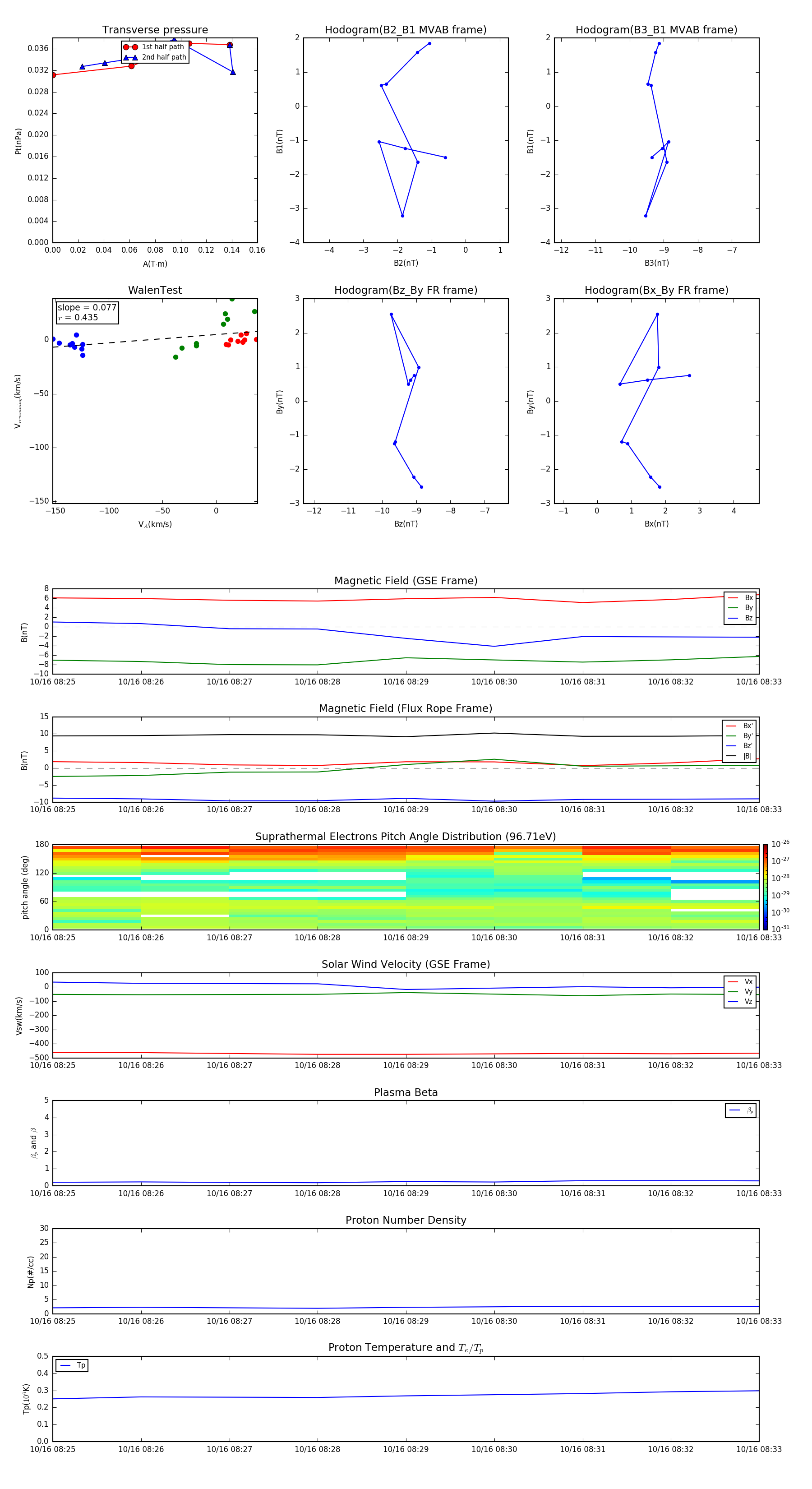
Task: Click 'r = 0.435' annotation text
Action: (78, 317)
